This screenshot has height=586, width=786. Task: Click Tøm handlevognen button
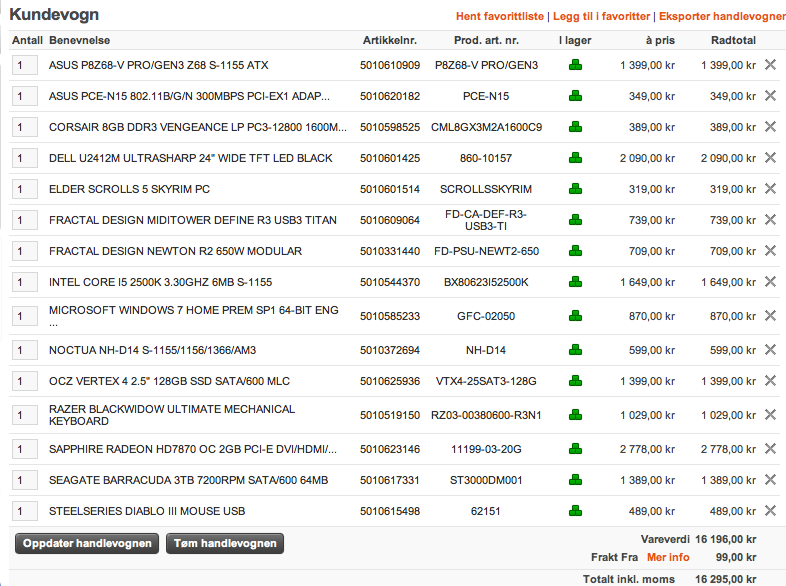pyautogui.click(x=225, y=543)
